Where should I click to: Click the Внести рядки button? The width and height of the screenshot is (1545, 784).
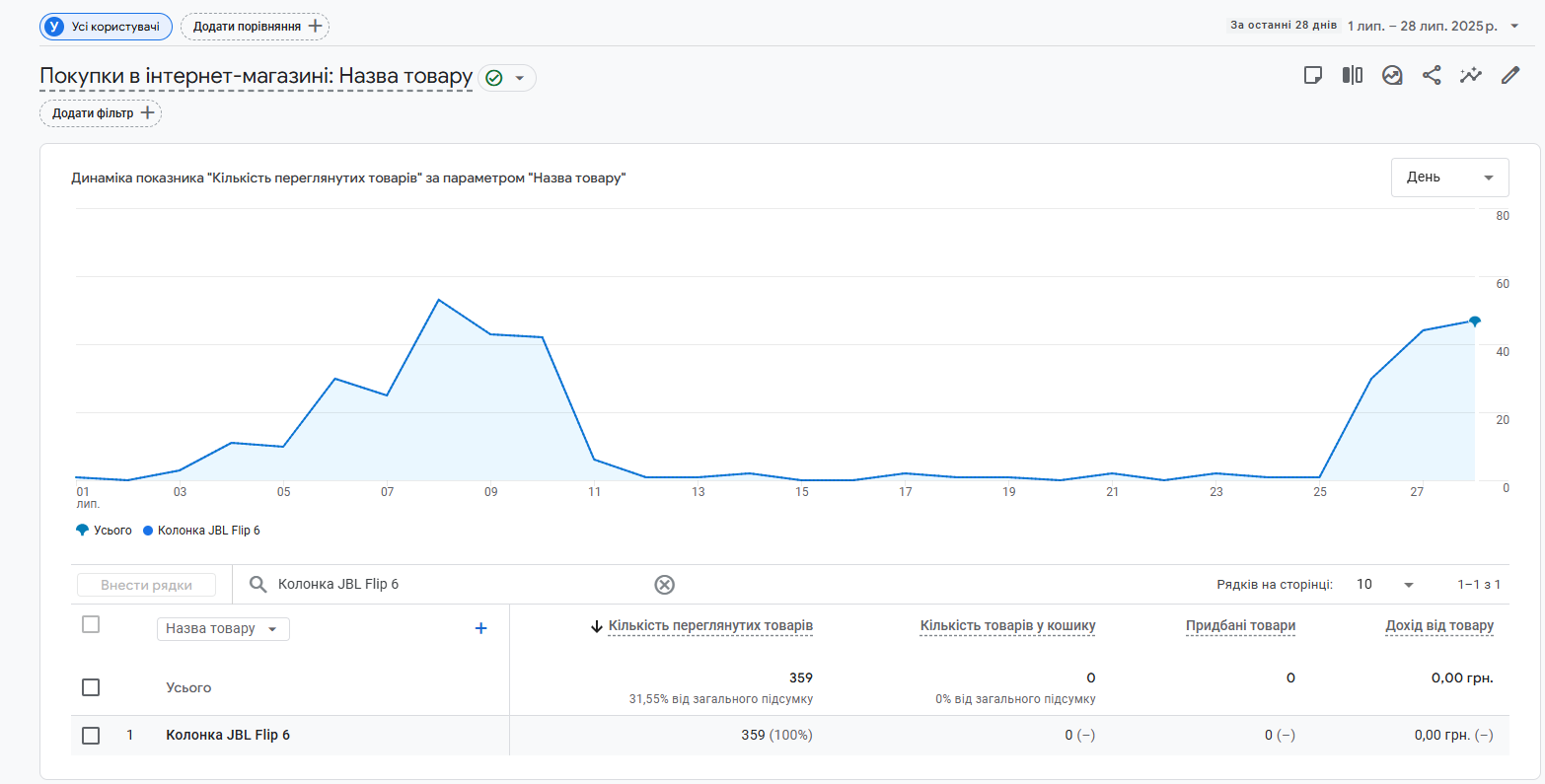[146, 585]
